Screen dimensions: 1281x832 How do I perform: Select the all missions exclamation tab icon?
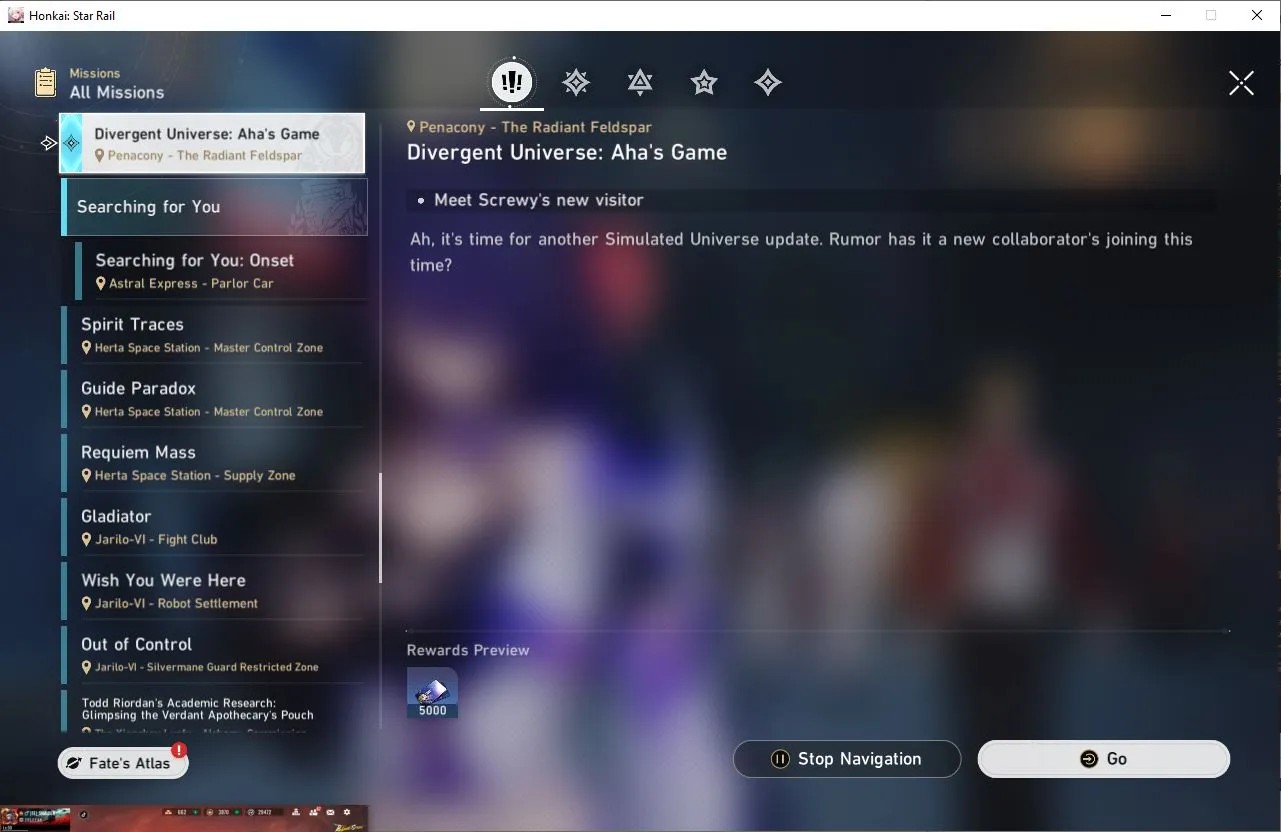pos(512,81)
